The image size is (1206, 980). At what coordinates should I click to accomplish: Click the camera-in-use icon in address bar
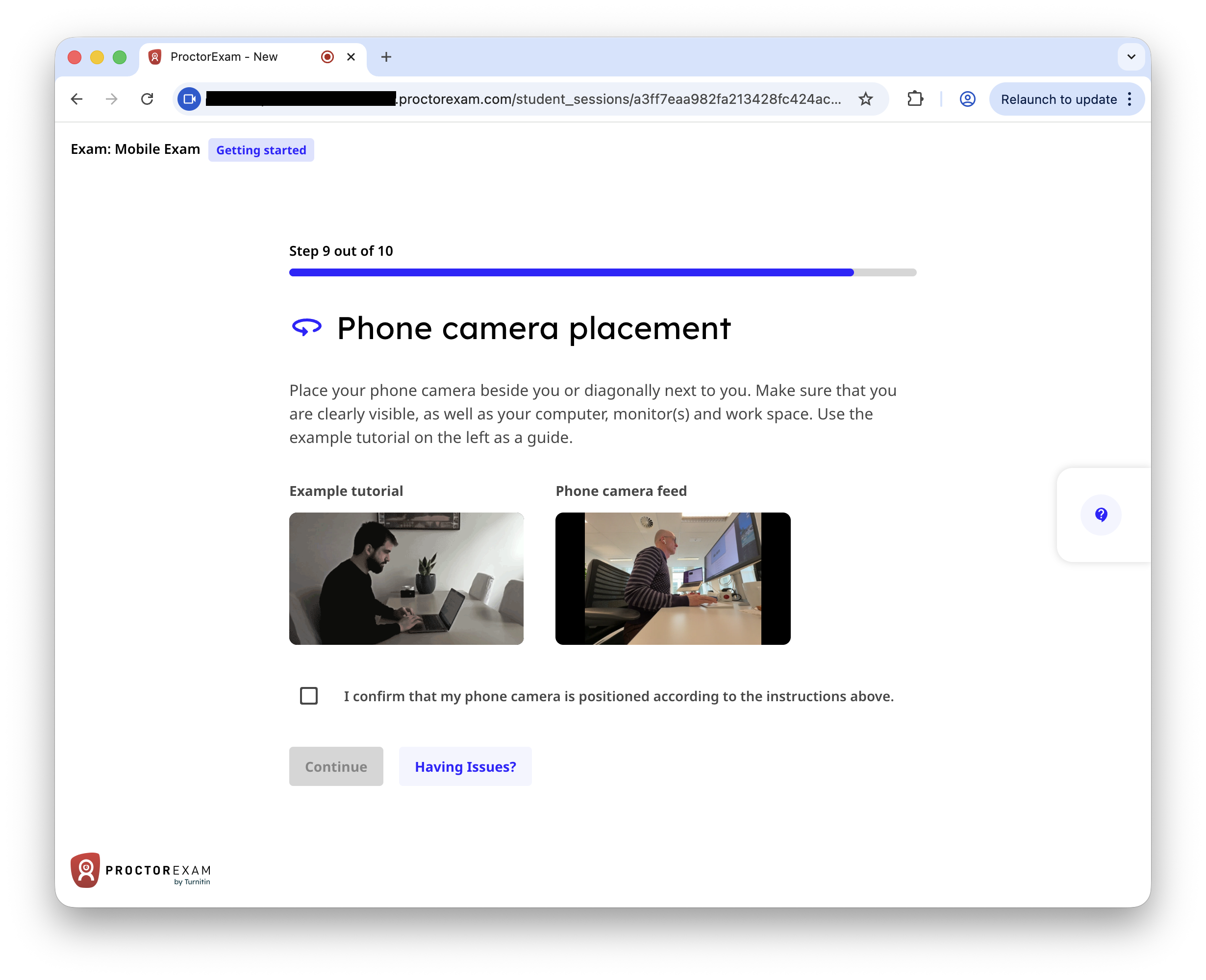189,99
